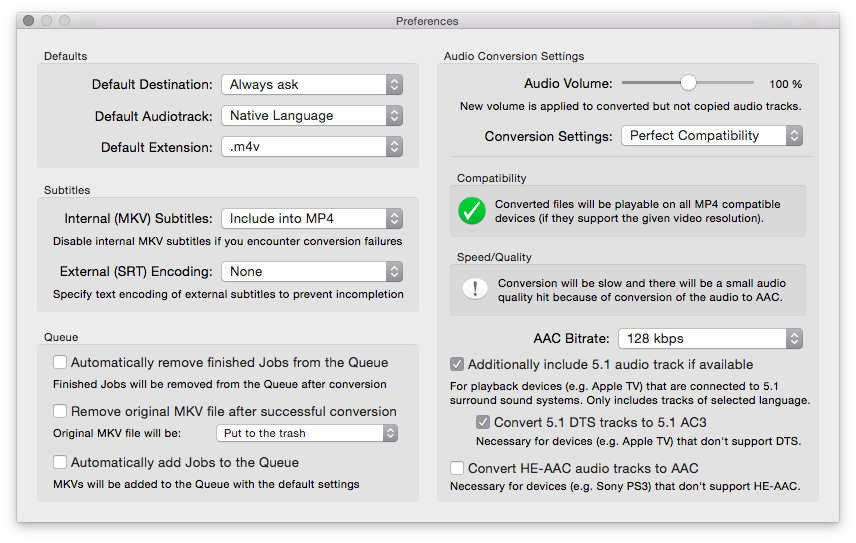
Task: Click the Audio Conversion Settings heading
Action: [x=514, y=56]
